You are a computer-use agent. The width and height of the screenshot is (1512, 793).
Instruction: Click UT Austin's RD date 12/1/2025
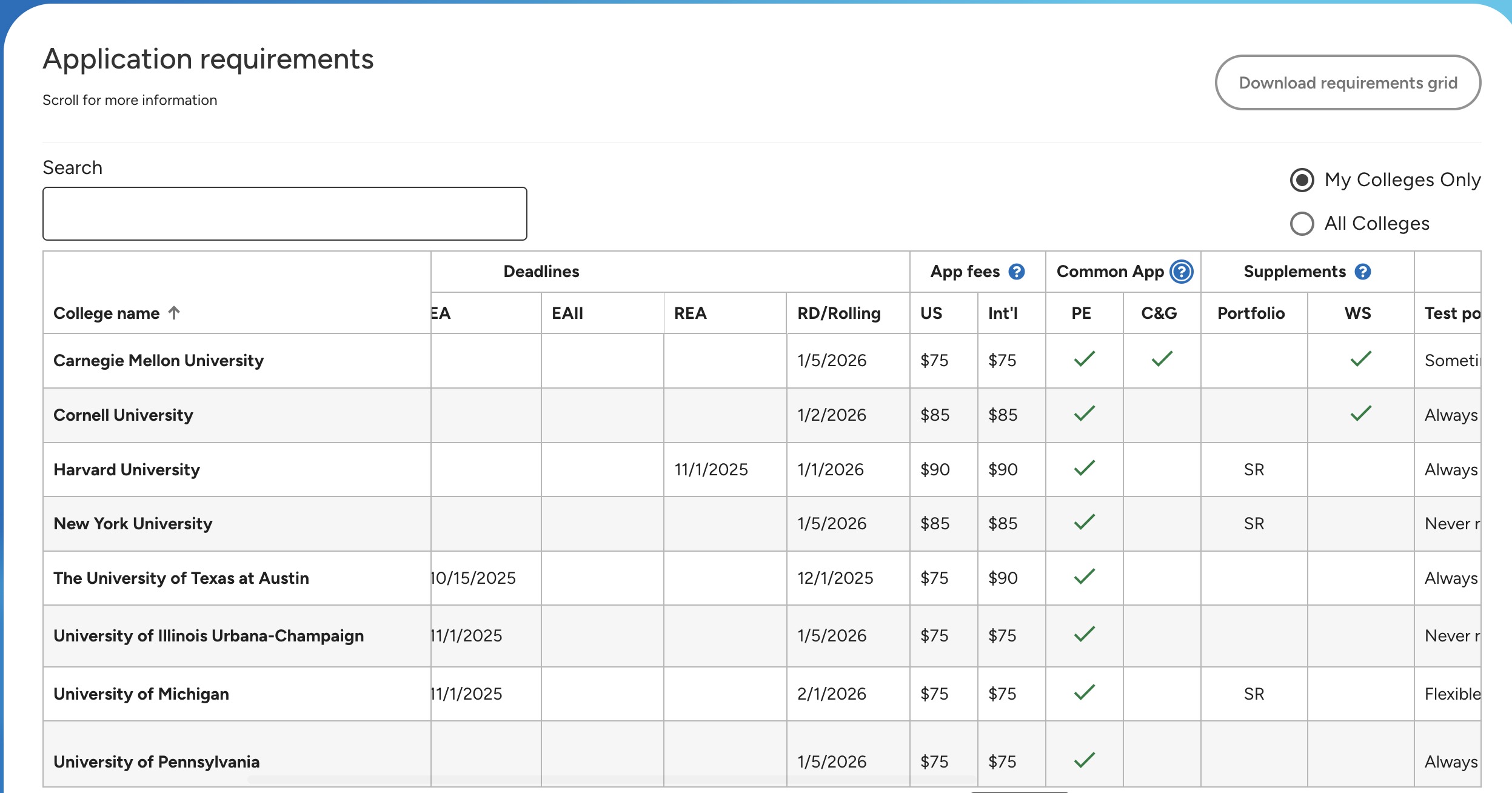tap(835, 578)
